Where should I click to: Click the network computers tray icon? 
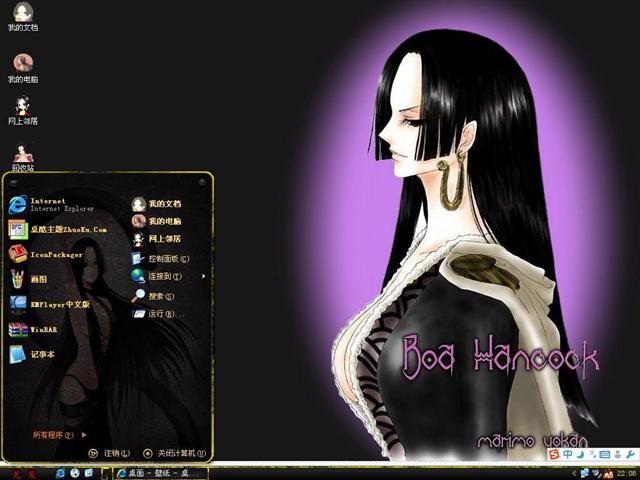point(585,474)
